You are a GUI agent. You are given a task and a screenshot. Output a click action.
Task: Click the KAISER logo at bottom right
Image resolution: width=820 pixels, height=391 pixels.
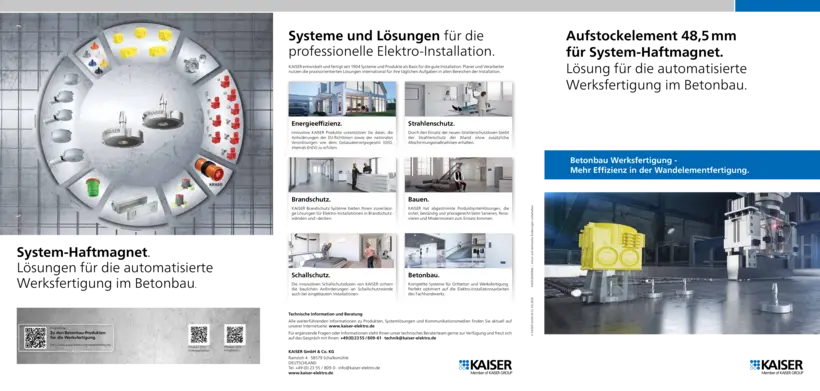click(x=776, y=366)
